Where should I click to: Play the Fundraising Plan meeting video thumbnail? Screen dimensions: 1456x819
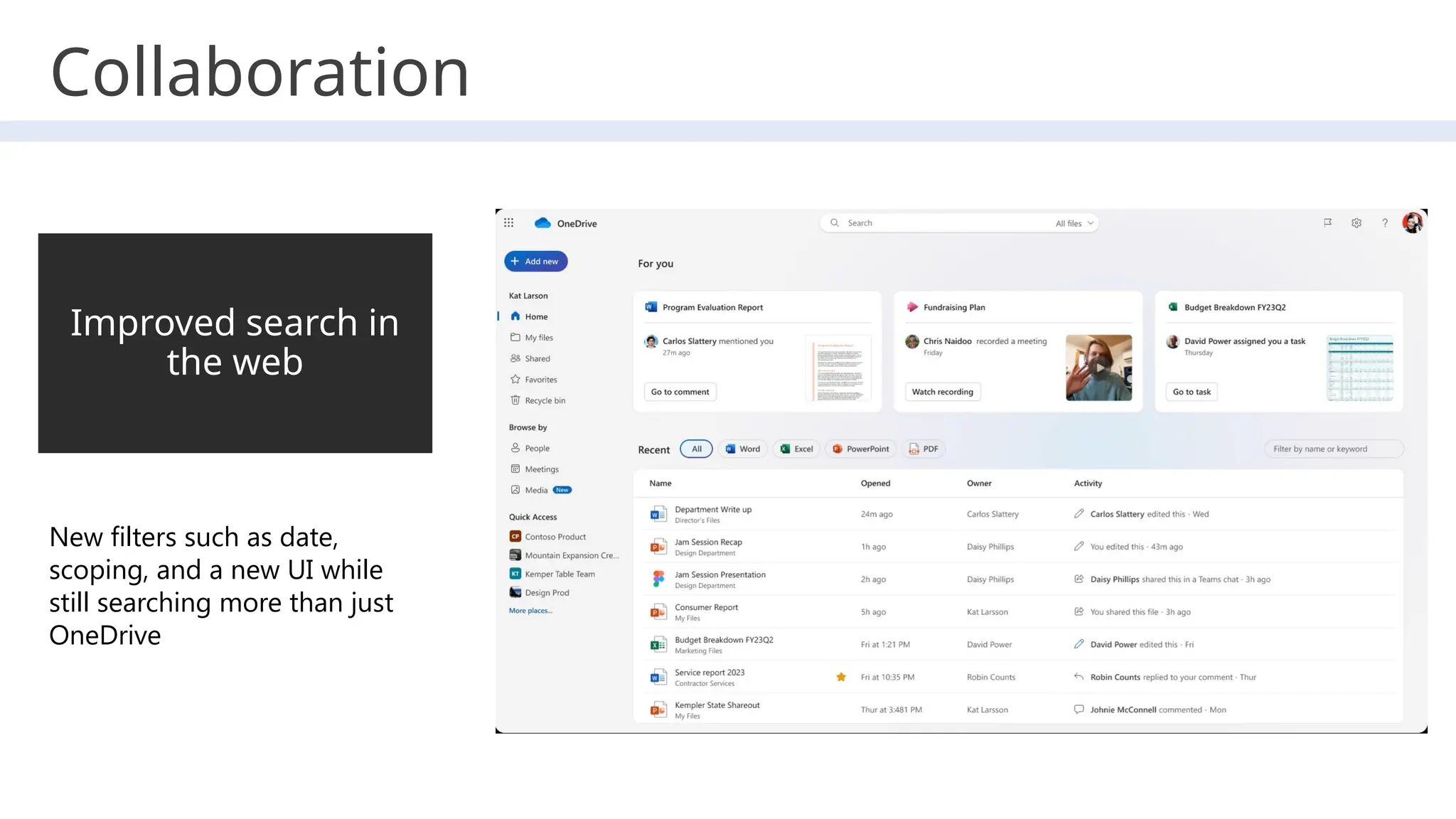1099,368
